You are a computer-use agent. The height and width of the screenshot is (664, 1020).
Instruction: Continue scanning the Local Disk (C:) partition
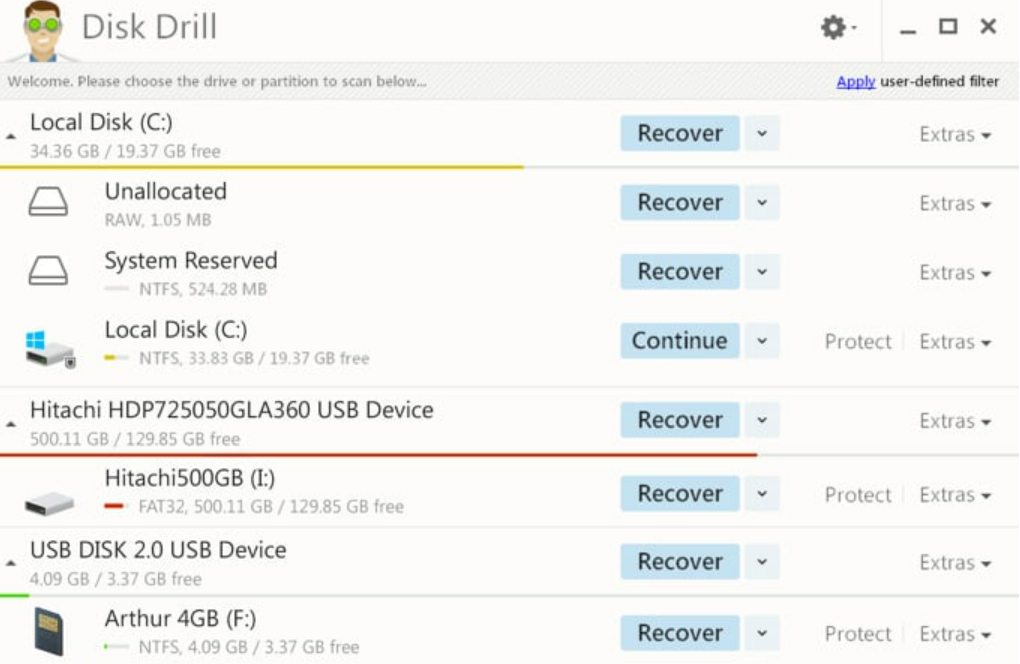tap(679, 341)
